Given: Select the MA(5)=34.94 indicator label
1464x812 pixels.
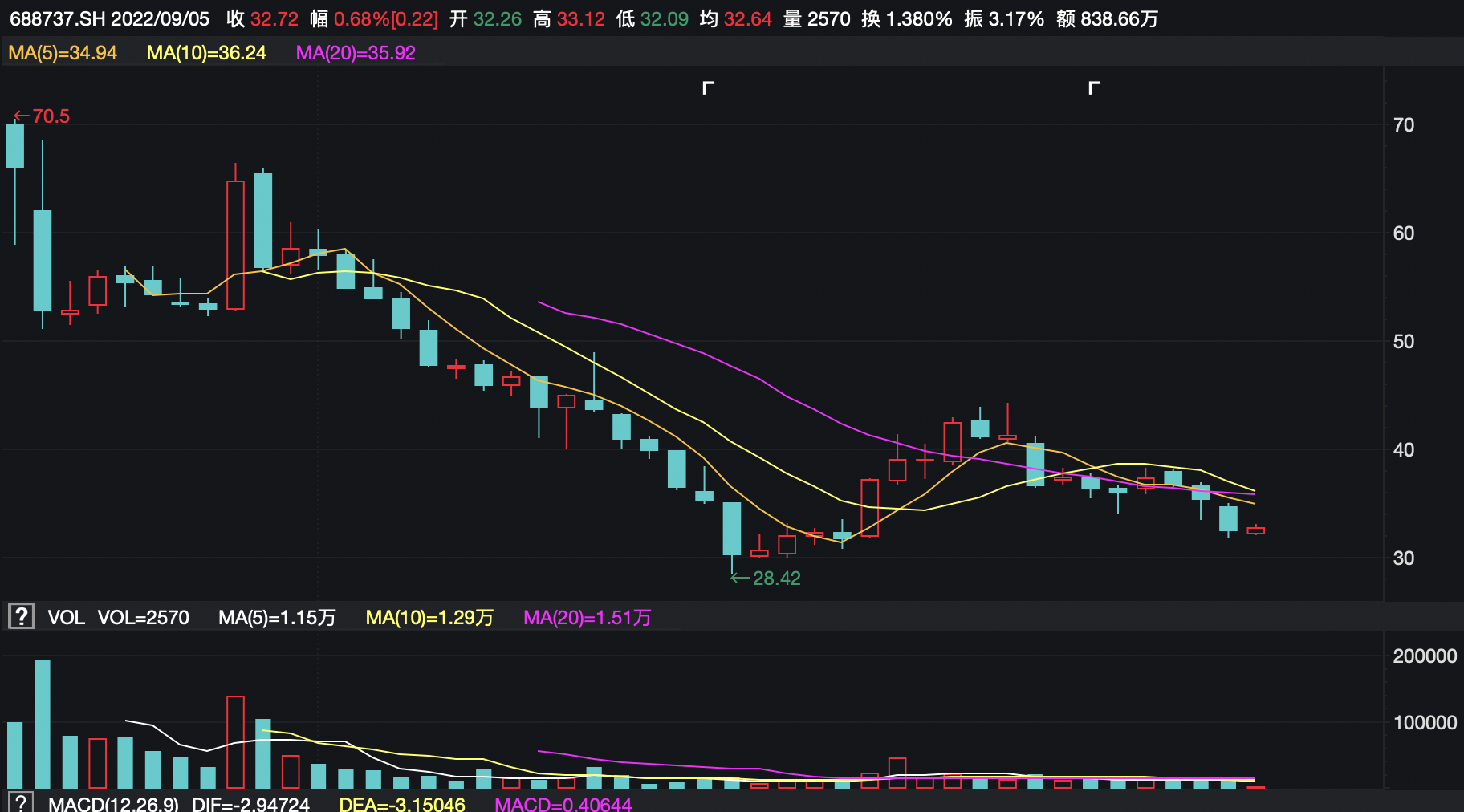Looking at the screenshot, I should (x=63, y=53).
